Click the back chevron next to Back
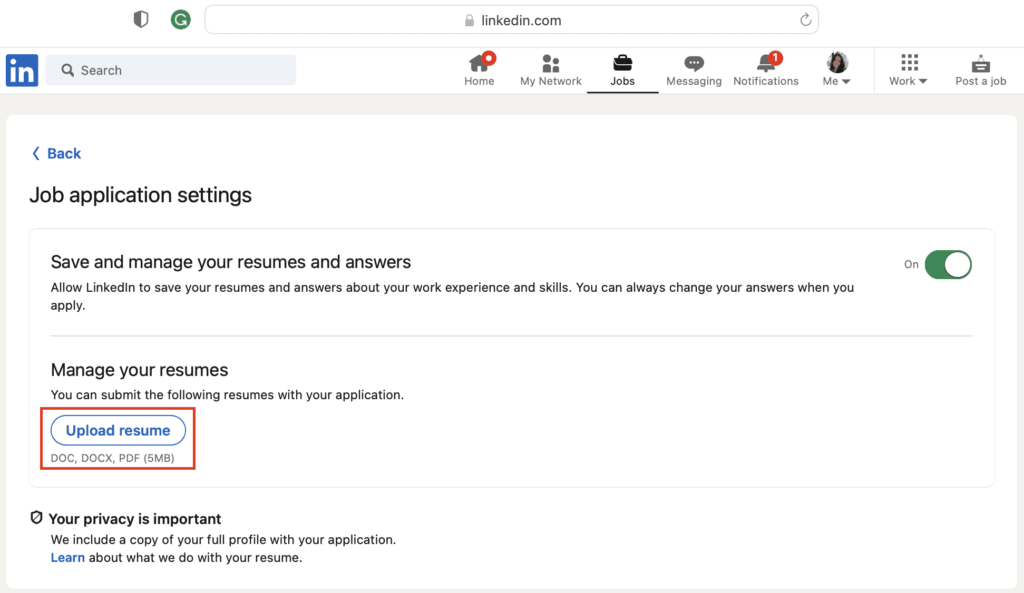This screenshot has width=1024, height=593. point(37,153)
